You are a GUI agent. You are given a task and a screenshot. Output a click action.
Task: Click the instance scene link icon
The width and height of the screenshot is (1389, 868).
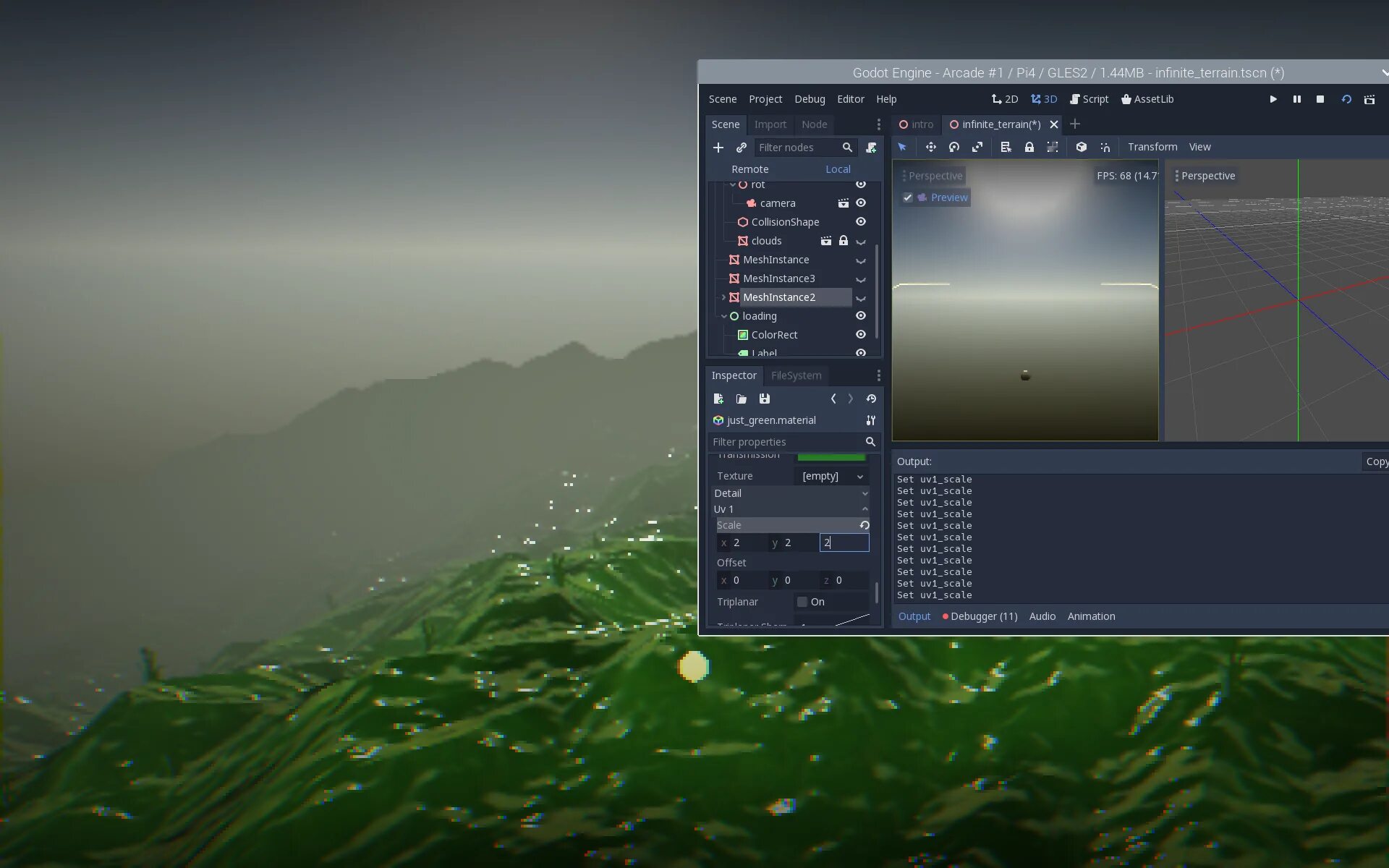click(741, 148)
